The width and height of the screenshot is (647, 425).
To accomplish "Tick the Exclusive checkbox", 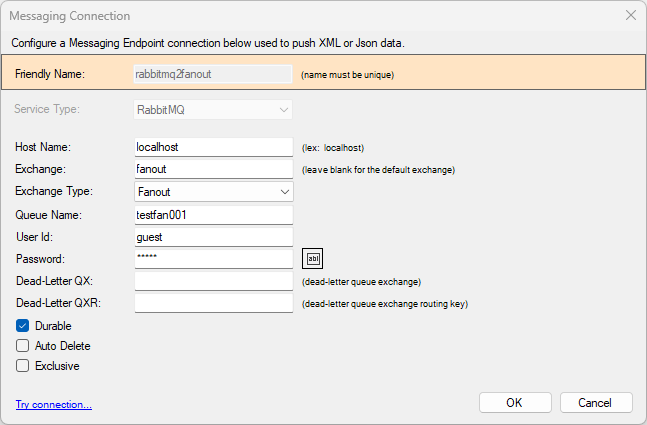I will click(23, 366).
